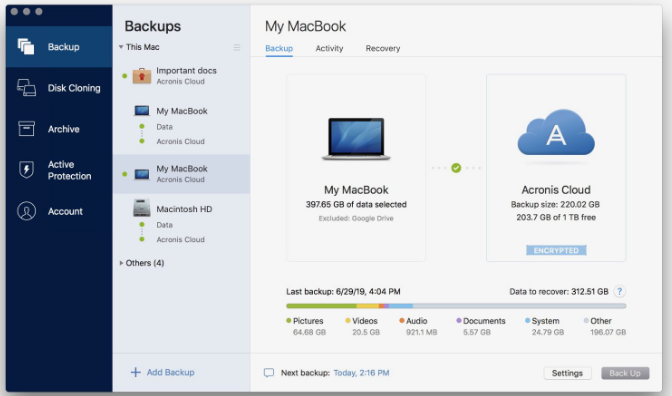Select Important docs backup entry text

tap(186, 71)
